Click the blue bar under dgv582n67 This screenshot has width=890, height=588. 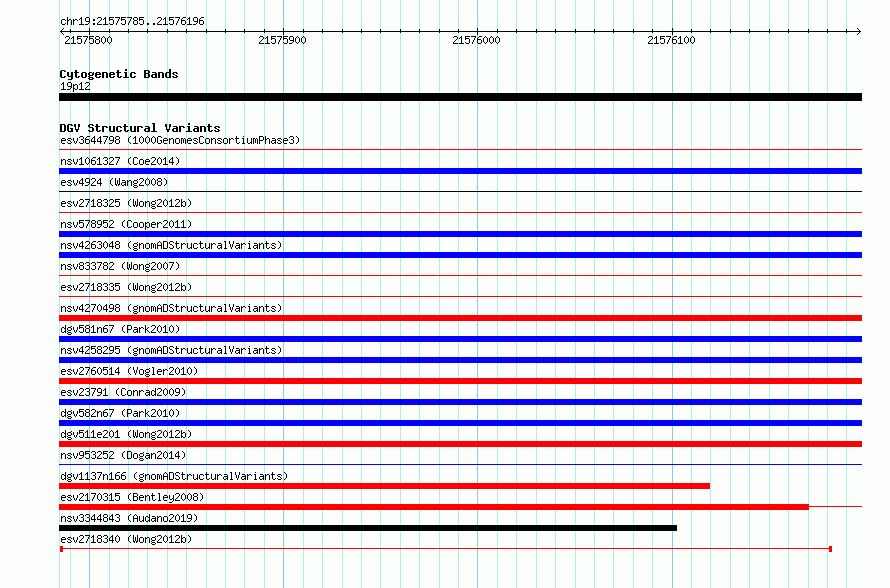pos(460,423)
